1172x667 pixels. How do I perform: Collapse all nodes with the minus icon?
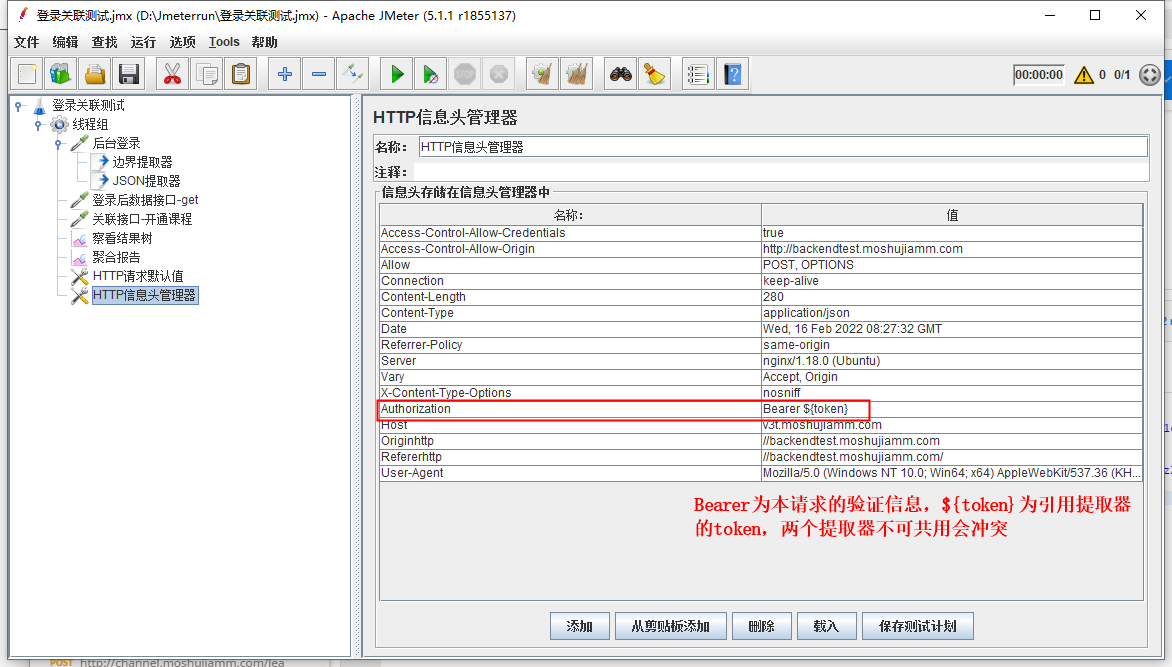pyautogui.click(x=318, y=74)
